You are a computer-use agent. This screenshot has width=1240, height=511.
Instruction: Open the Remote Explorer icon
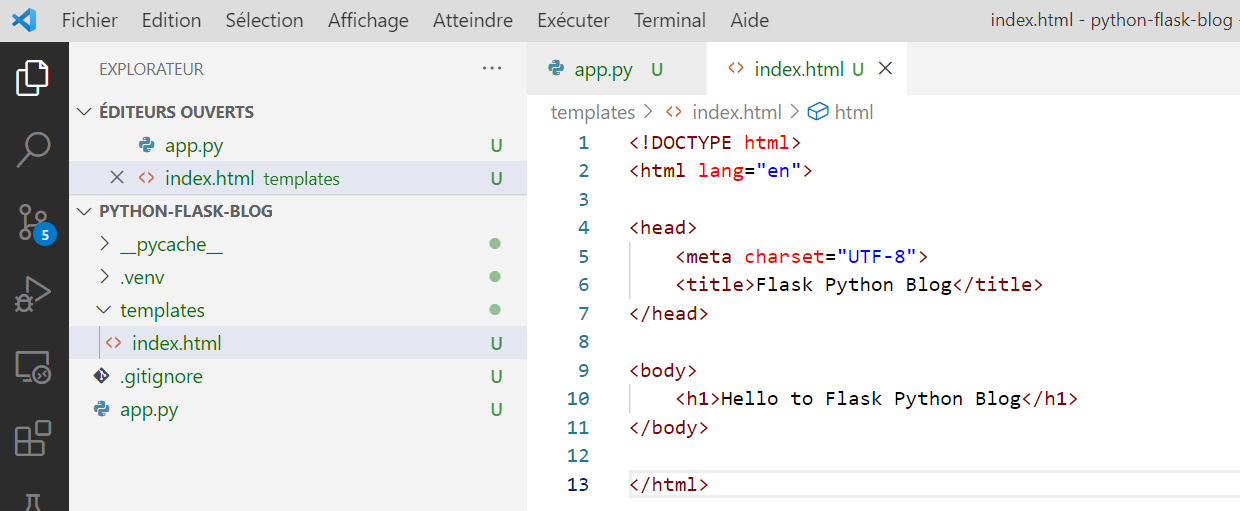(33, 368)
